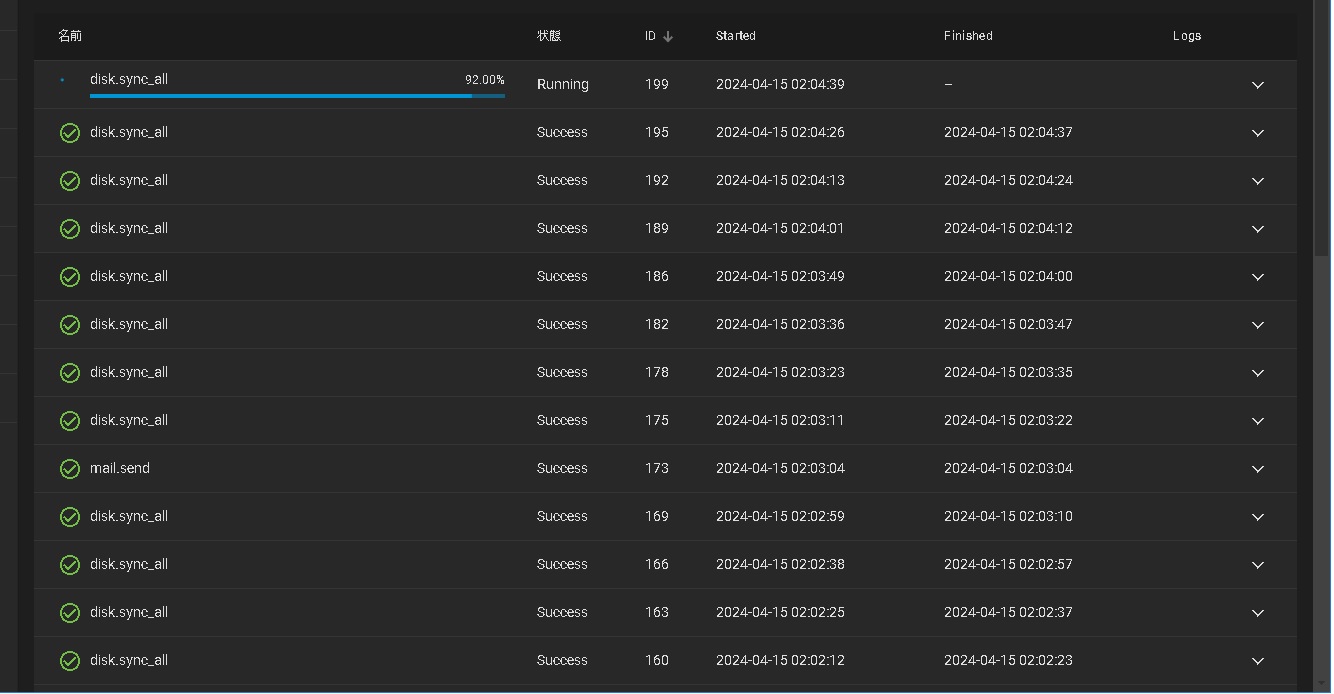
Task: Click success icon of mail.send job
Action: 70,469
